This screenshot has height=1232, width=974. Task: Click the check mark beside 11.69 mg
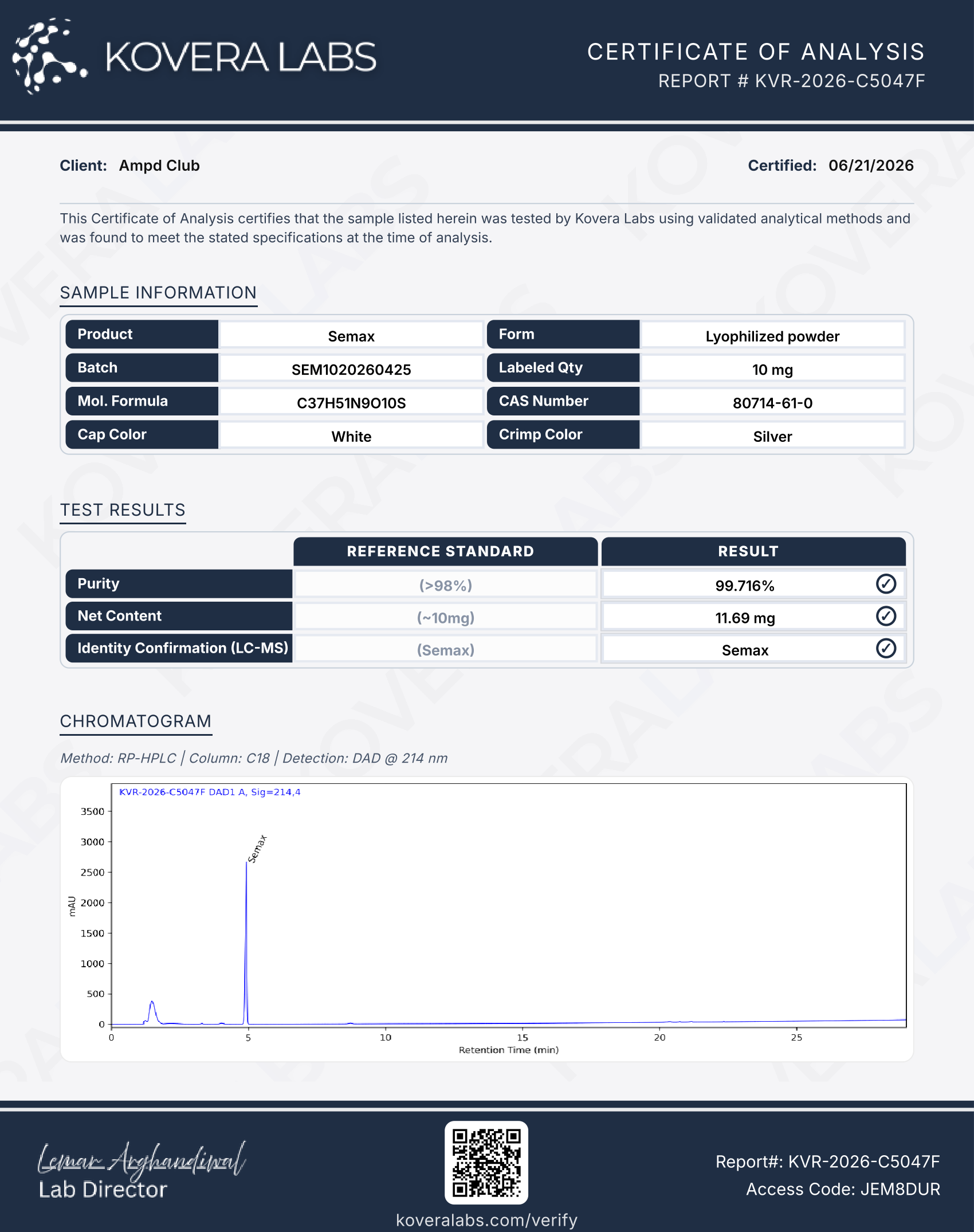tap(886, 616)
